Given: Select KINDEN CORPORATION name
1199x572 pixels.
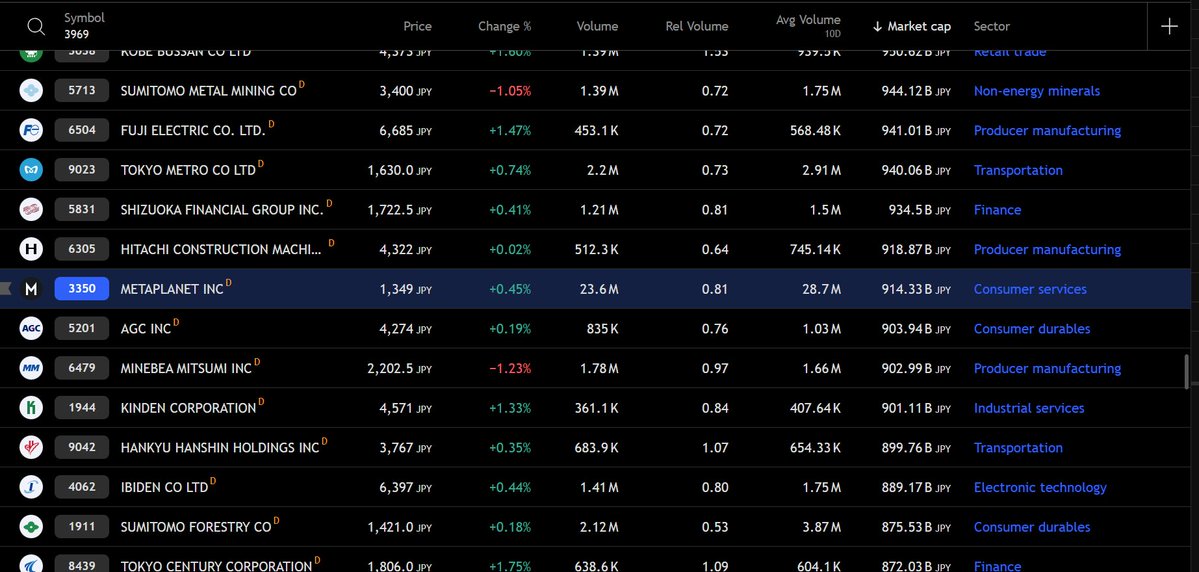Looking at the screenshot, I should tap(188, 408).
